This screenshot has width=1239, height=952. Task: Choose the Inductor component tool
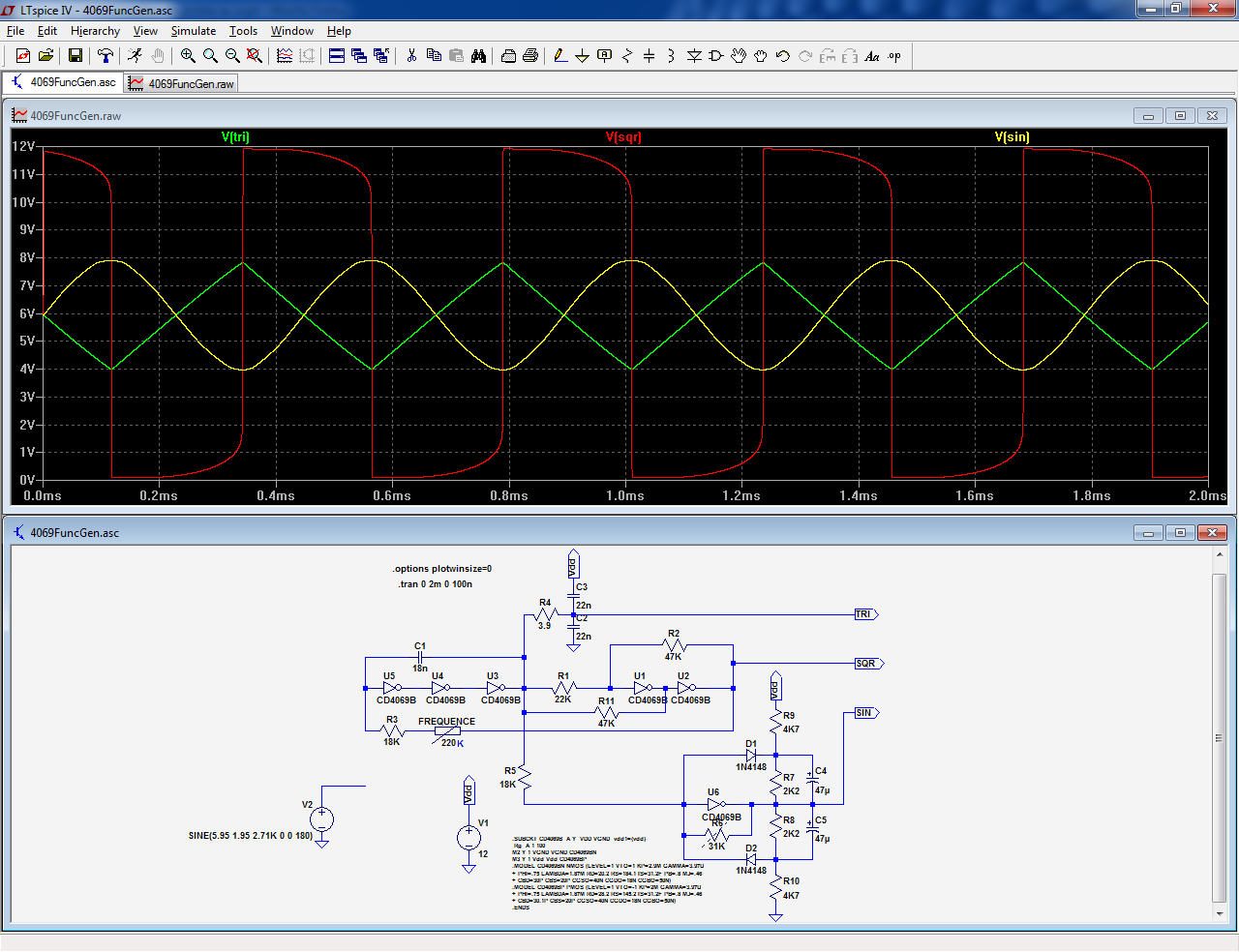pyautogui.click(x=671, y=56)
